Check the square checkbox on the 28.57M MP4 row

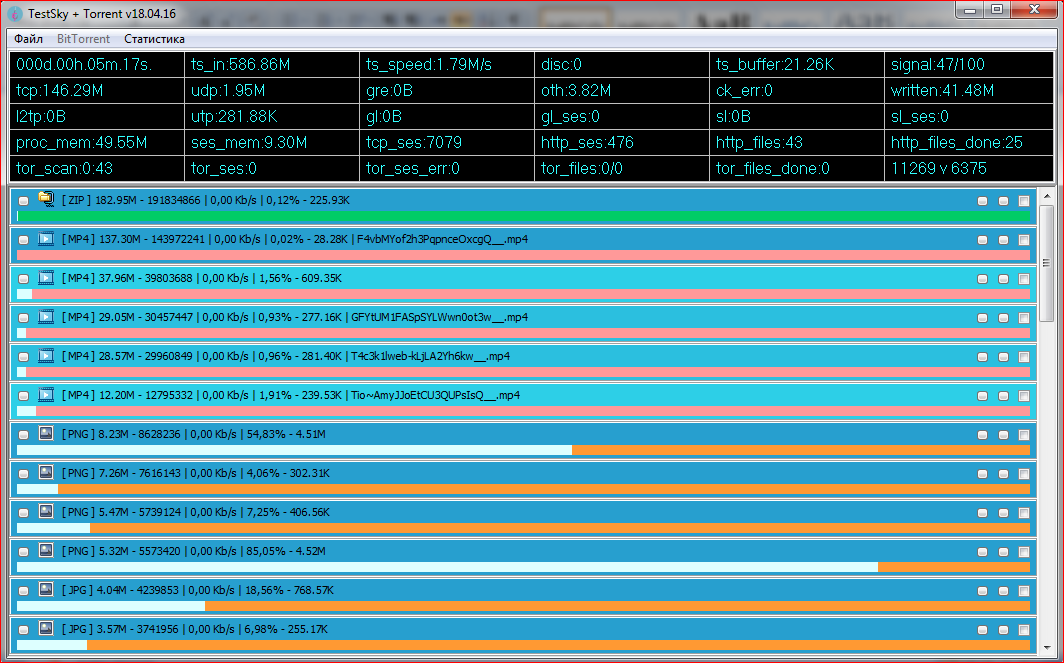pyautogui.click(x=1023, y=357)
